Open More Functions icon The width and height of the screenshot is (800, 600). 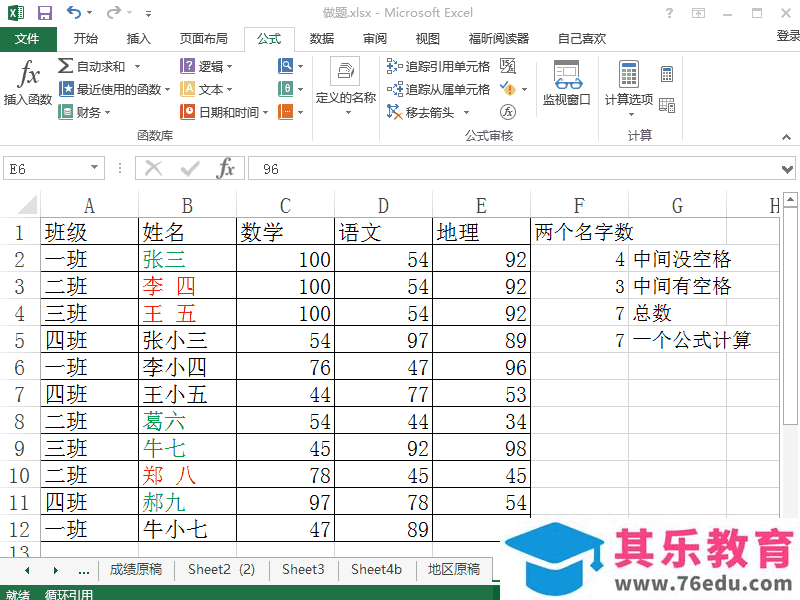pyautogui.click(x=285, y=112)
